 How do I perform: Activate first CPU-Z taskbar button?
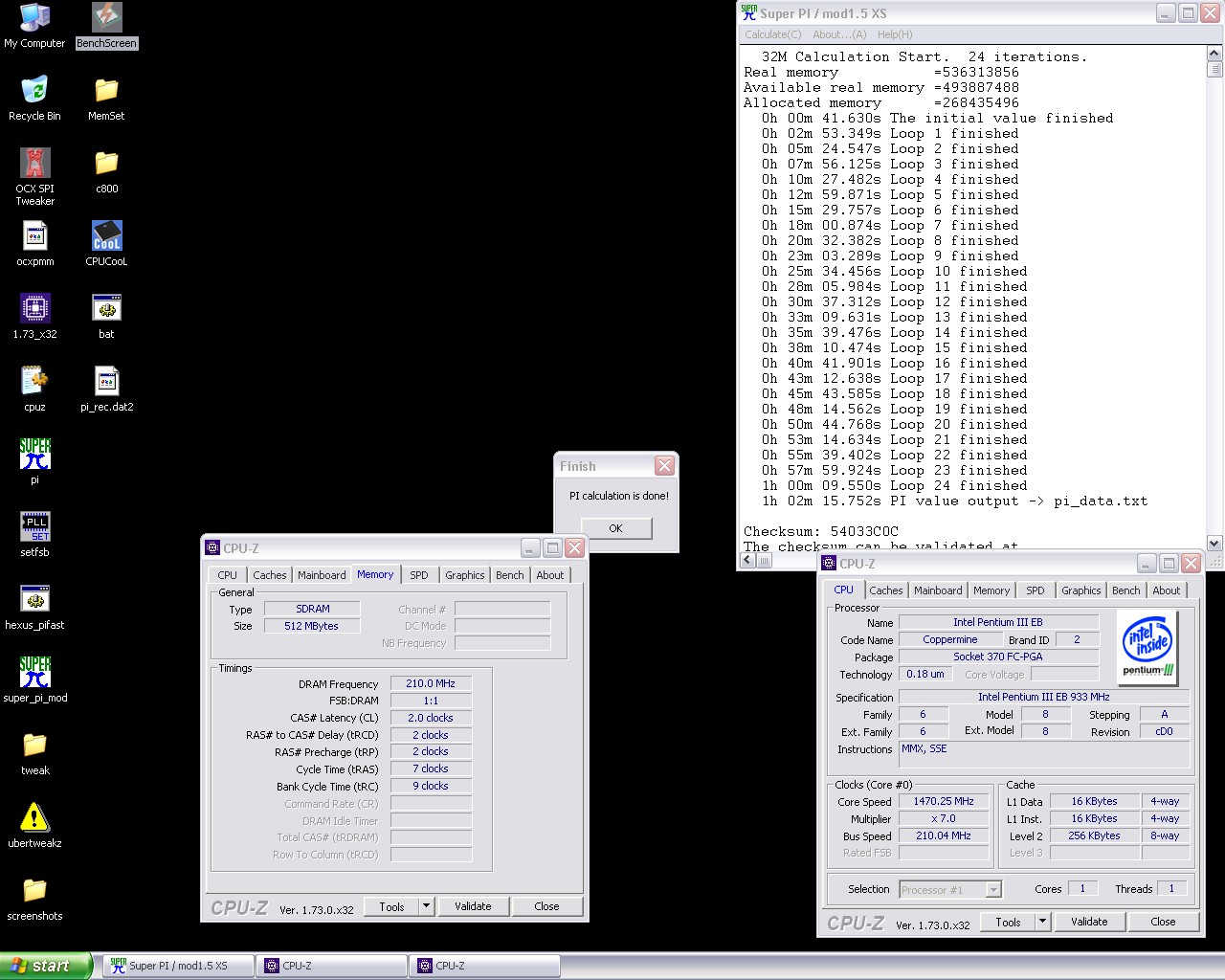[331, 966]
